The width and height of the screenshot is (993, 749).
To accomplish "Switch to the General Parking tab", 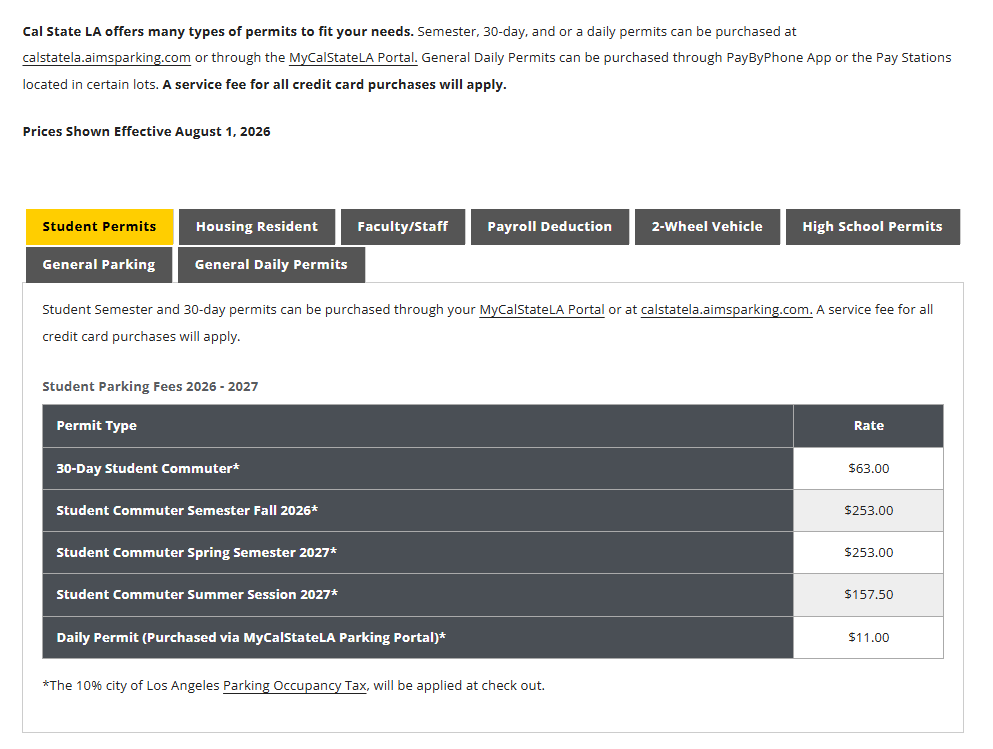I will [x=99, y=265].
